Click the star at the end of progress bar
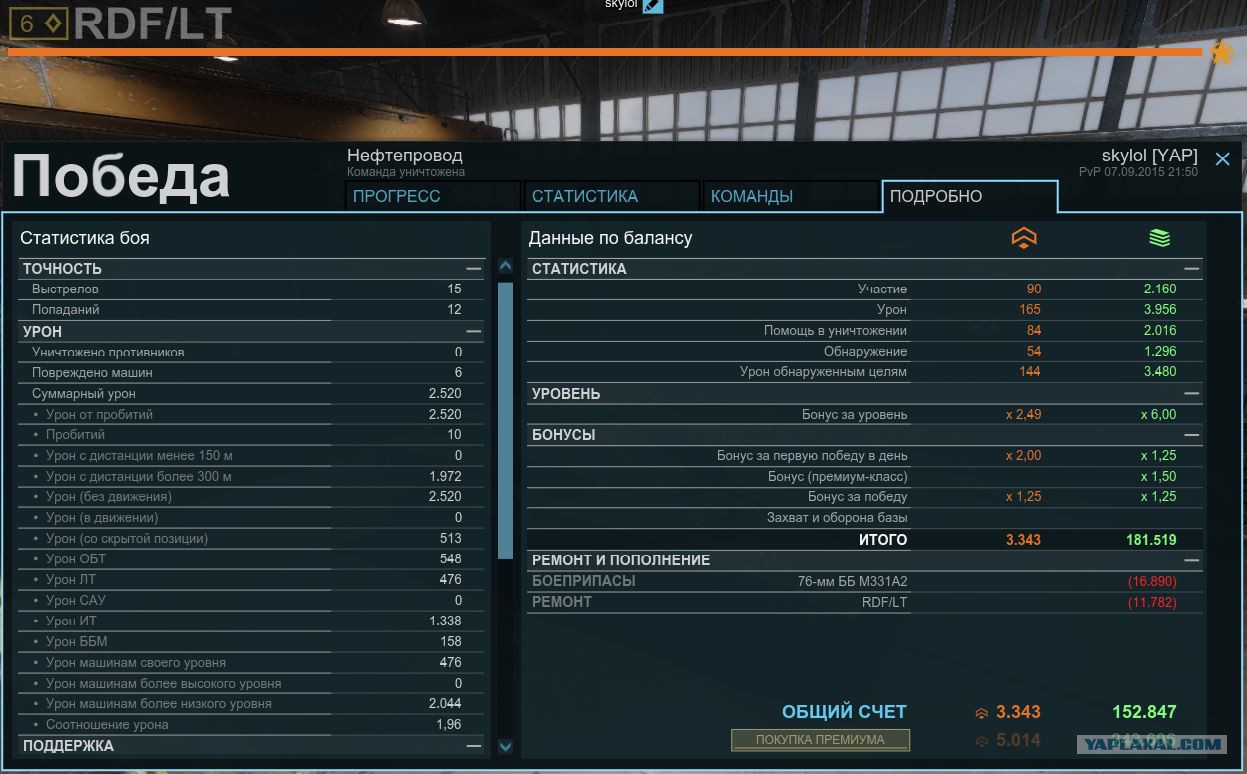Screen dimensions: 1247x774 1221,53
